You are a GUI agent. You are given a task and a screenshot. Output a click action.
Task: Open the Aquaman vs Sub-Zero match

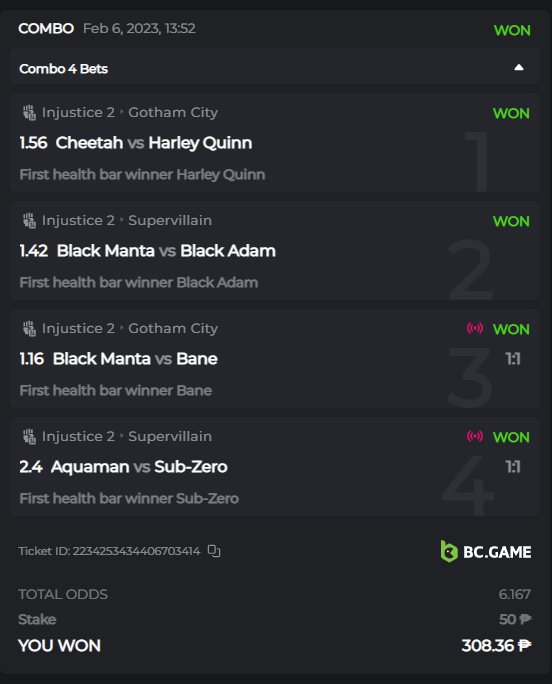[139, 467]
